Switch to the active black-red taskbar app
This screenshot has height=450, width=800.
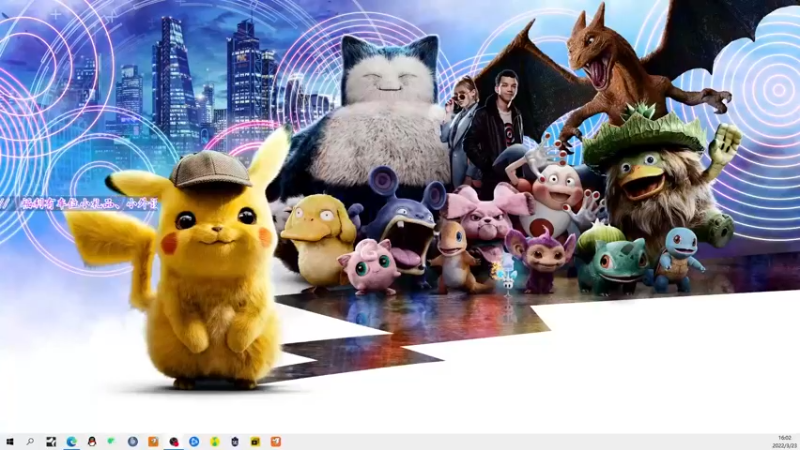[x=174, y=442]
